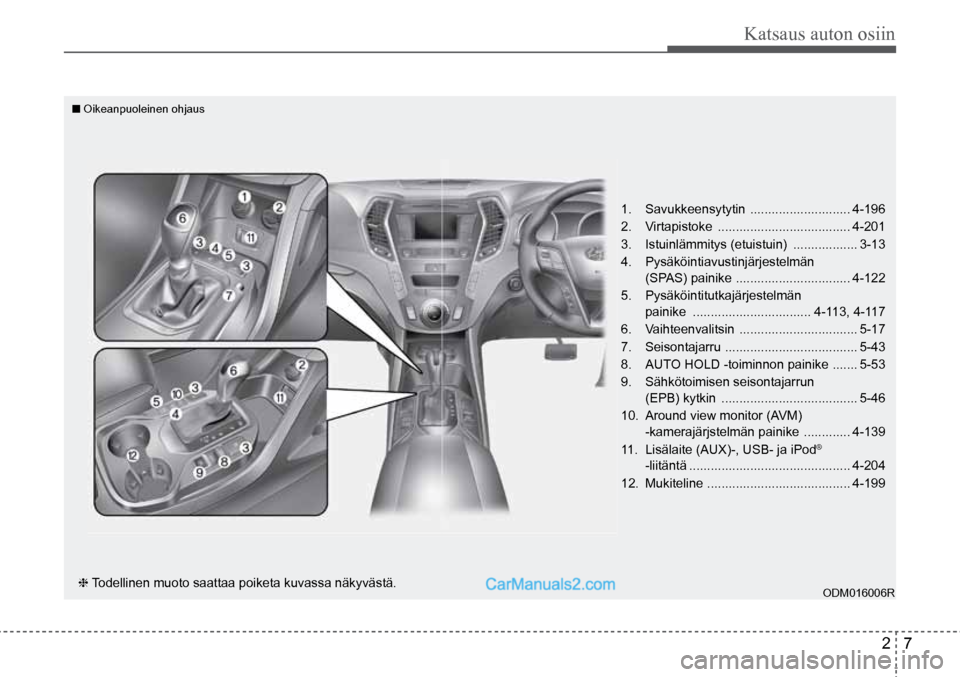Click the "Oikeanpuoleinen ohjaus" label
Viewport: 960px width, 677px height.
pyautogui.click(x=144, y=109)
